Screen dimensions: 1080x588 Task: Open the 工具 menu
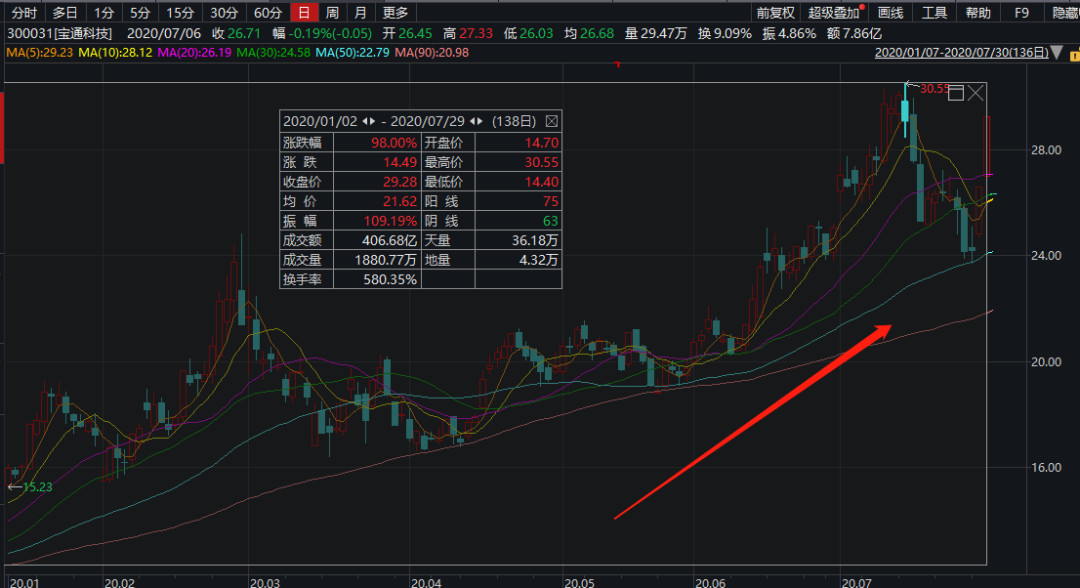(934, 13)
